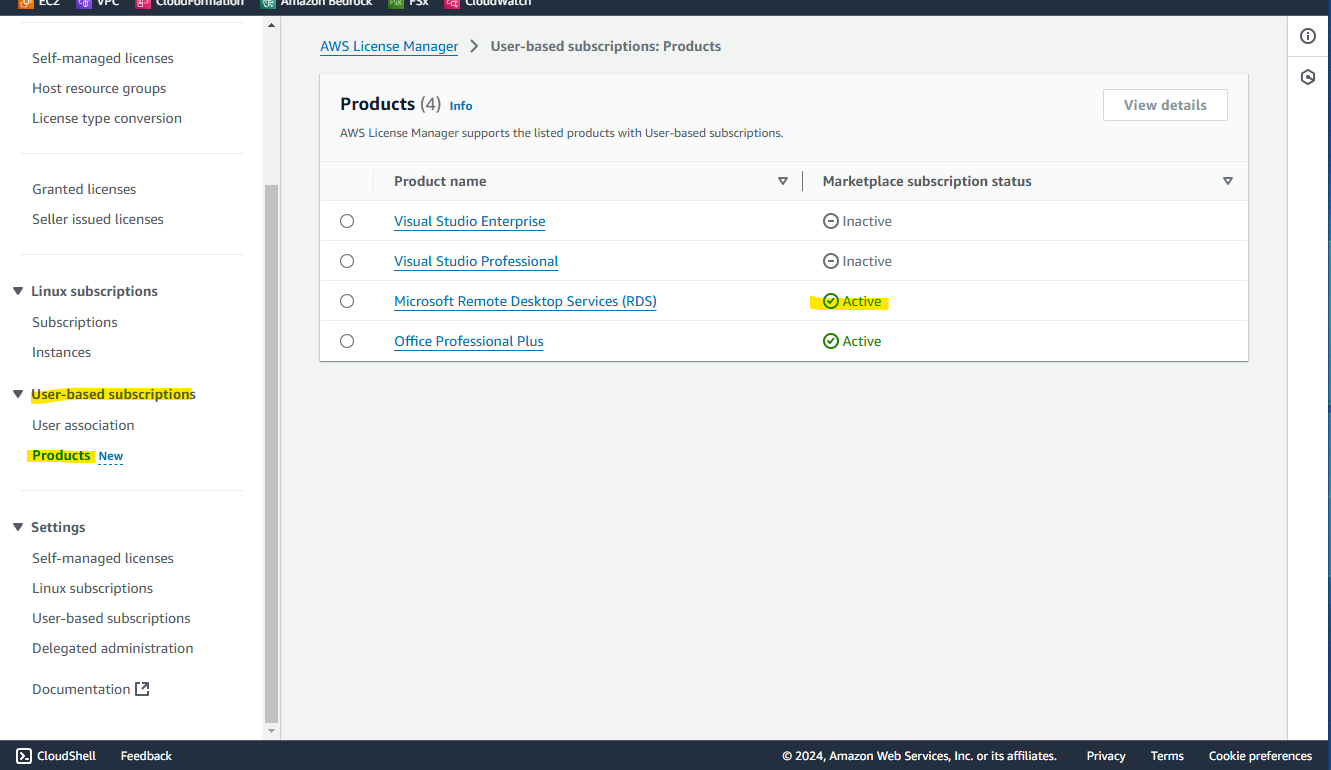Select the Microsoft Remote Desktop Services radio button
The width and height of the screenshot is (1331, 770).
click(x=347, y=301)
